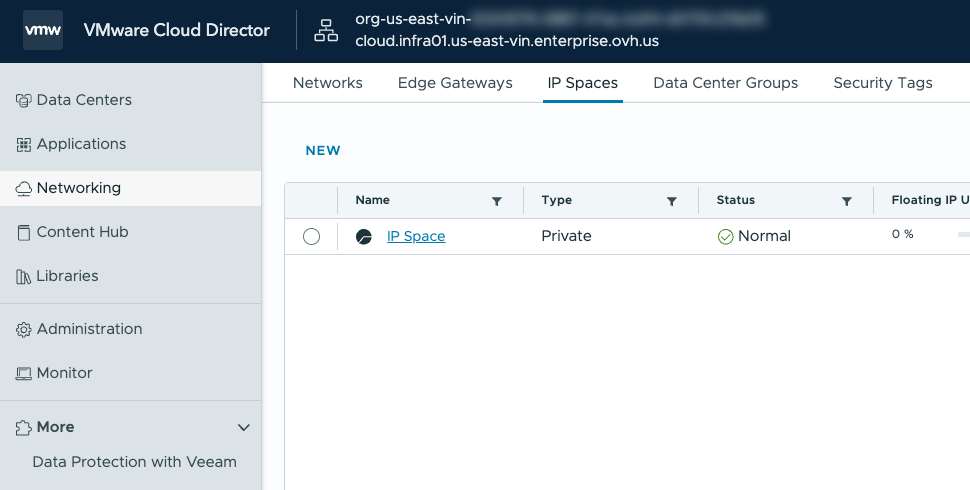
Task: Collapse the More section chevron
Action: tap(244, 428)
